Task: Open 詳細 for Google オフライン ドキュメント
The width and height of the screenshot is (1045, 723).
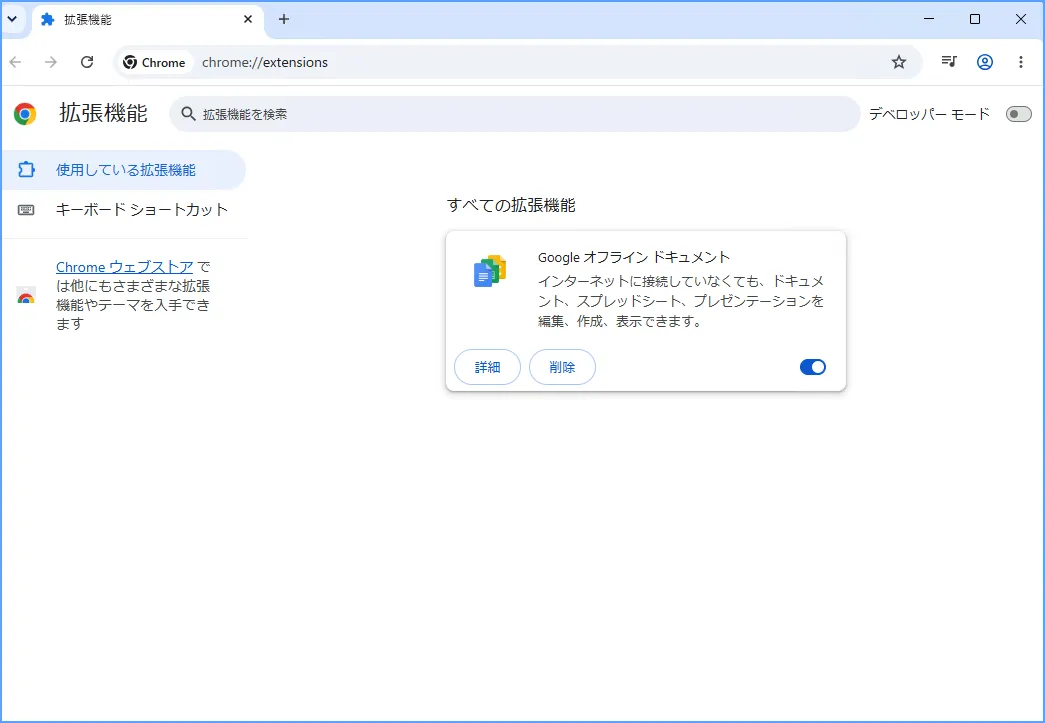Action: tap(487, 367)
